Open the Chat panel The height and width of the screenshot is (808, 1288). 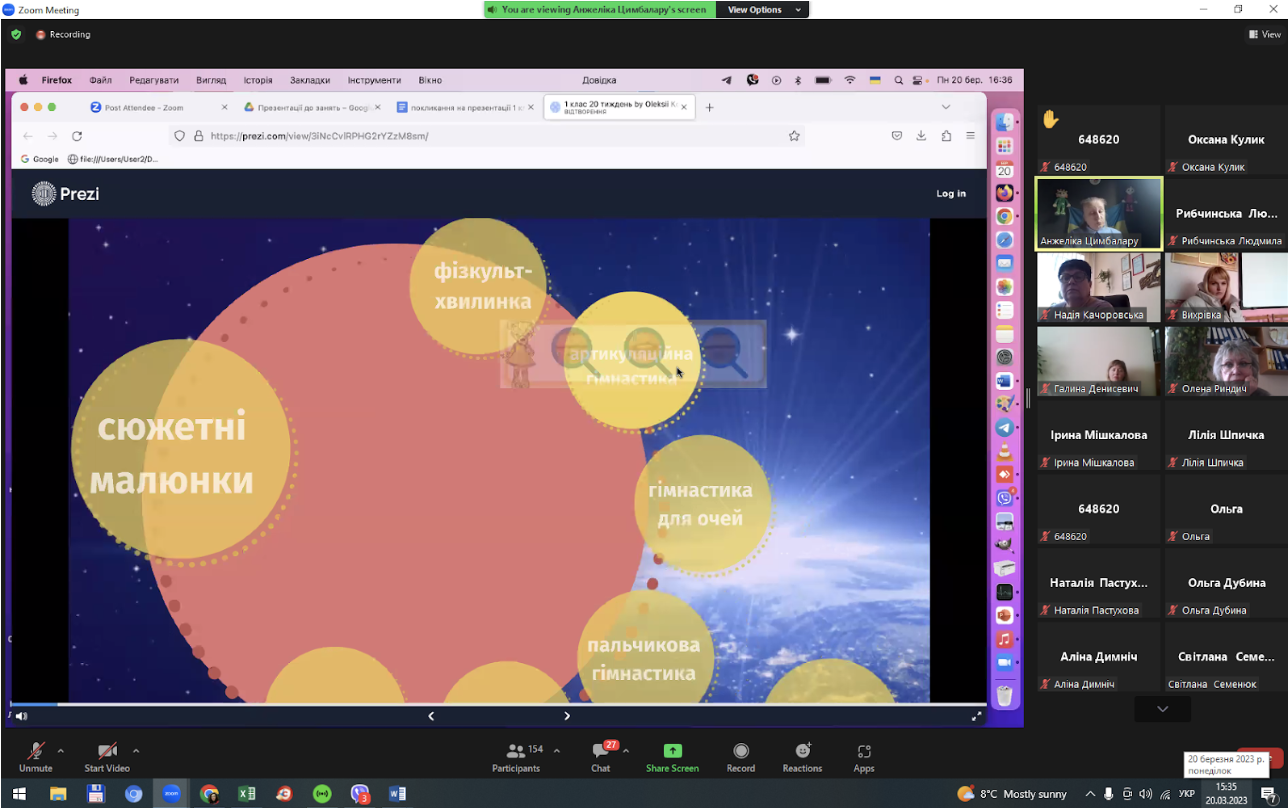point(600,757)
